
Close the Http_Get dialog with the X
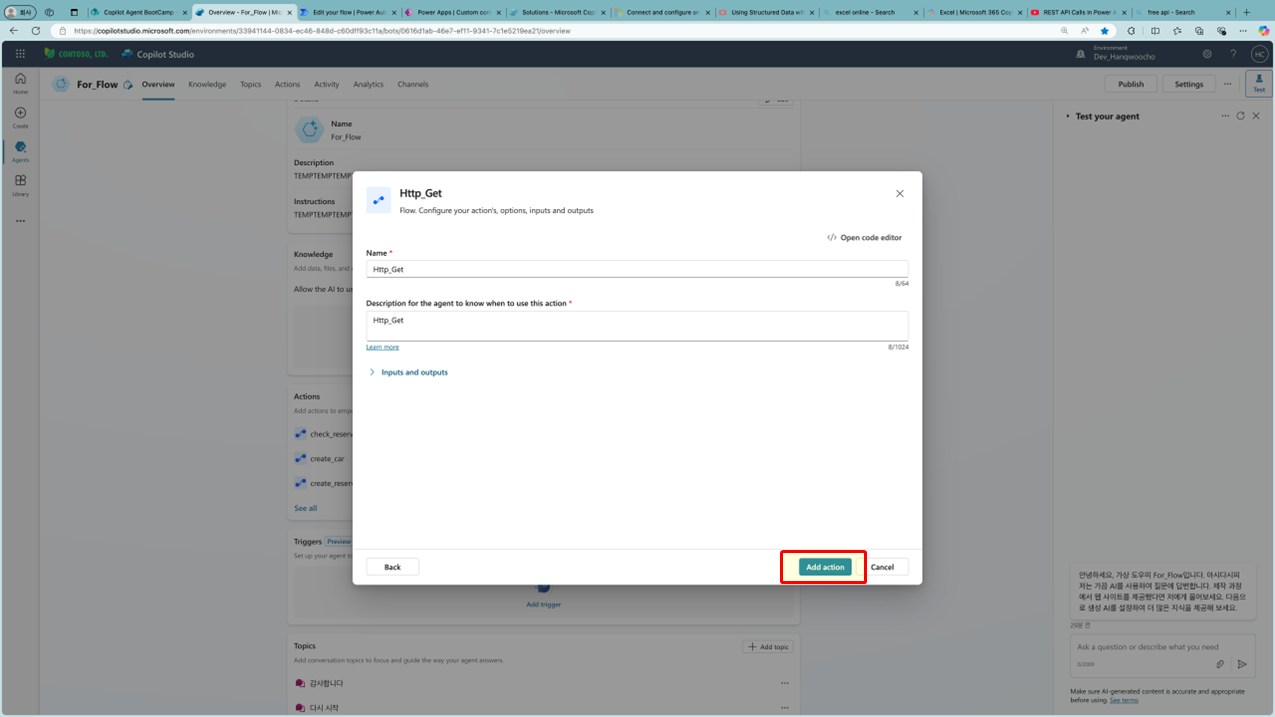[899, 194]
